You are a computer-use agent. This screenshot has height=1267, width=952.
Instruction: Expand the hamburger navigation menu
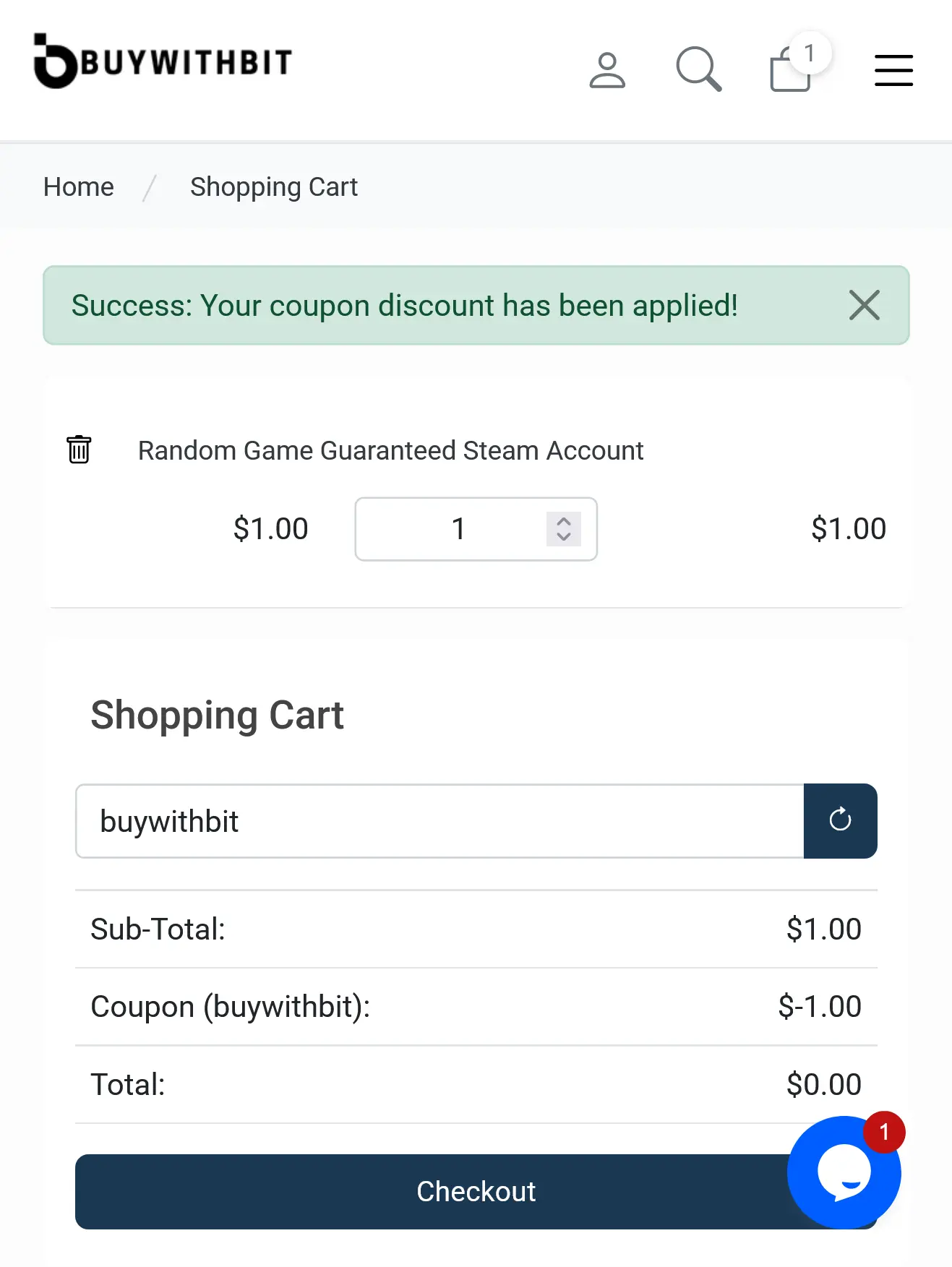(893, 70)
